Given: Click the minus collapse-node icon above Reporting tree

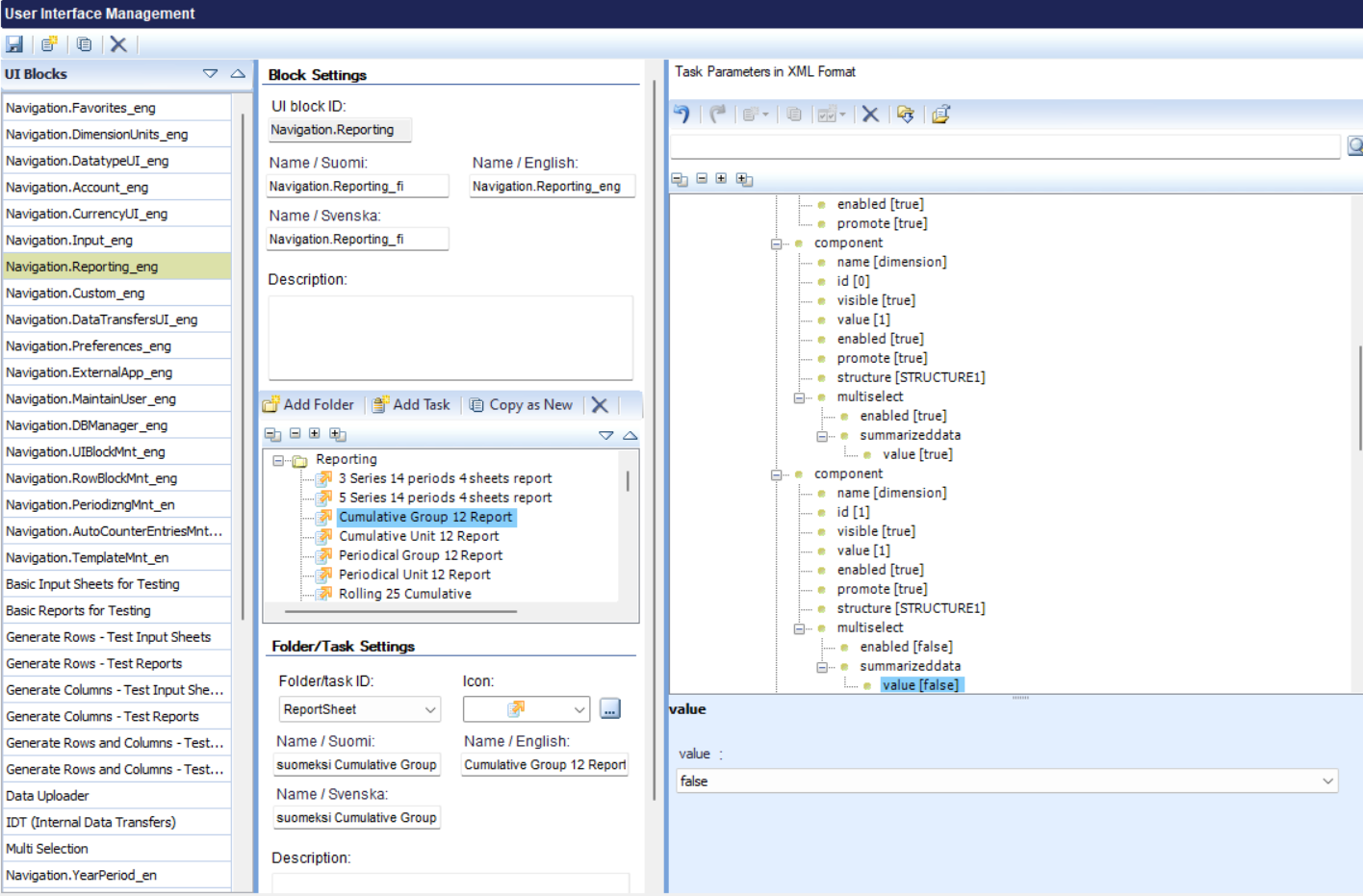Looking at the screenshot, I should 295,433.
